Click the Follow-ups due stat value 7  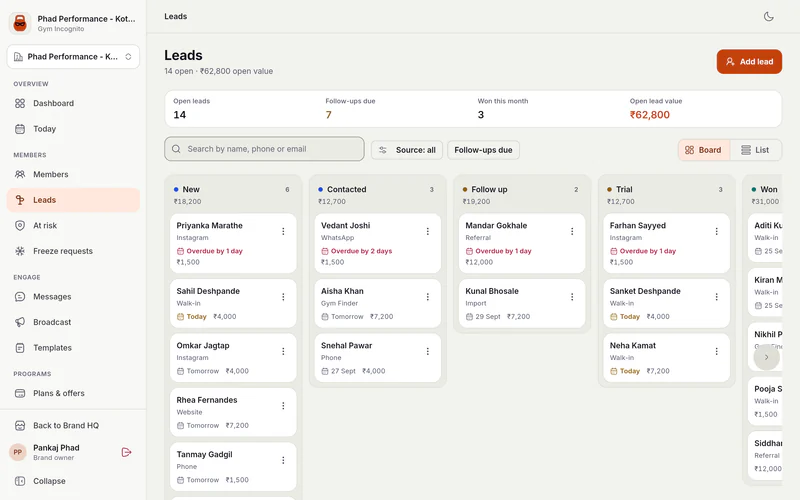tap(329, 115)
